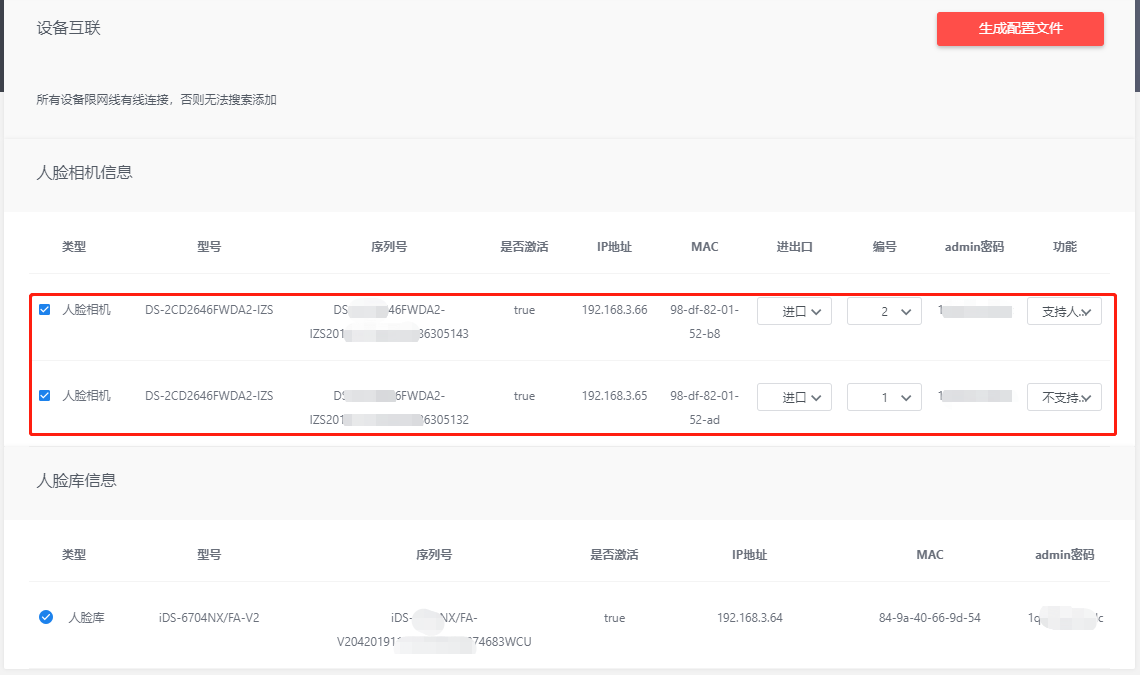Click 类型 header in camera table
The height and width of the screenshot is (675, 1140).
click(73, 247)
